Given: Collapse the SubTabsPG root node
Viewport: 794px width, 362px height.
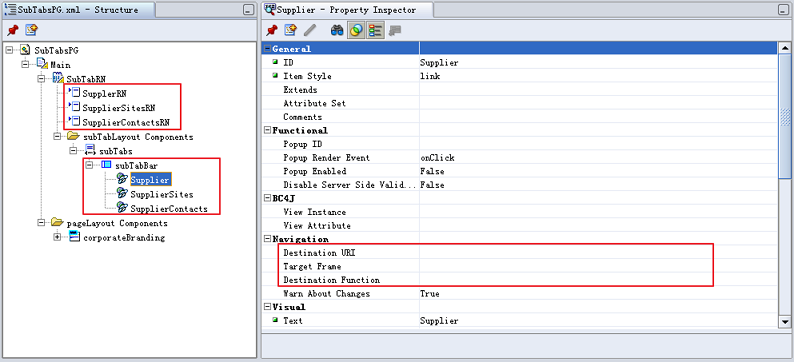Looking at the screenshot, I should pyautogui.click(x=9, y=50).
